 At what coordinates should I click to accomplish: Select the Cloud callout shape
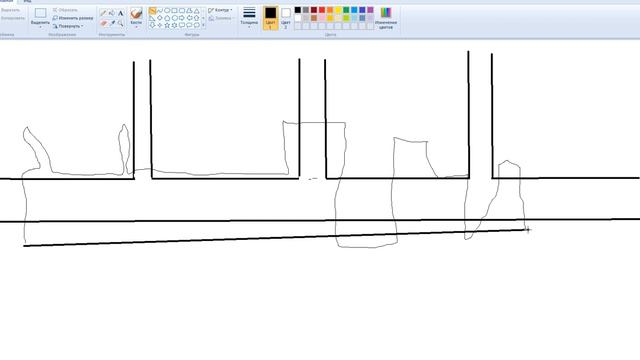click(x=197, y=25)
